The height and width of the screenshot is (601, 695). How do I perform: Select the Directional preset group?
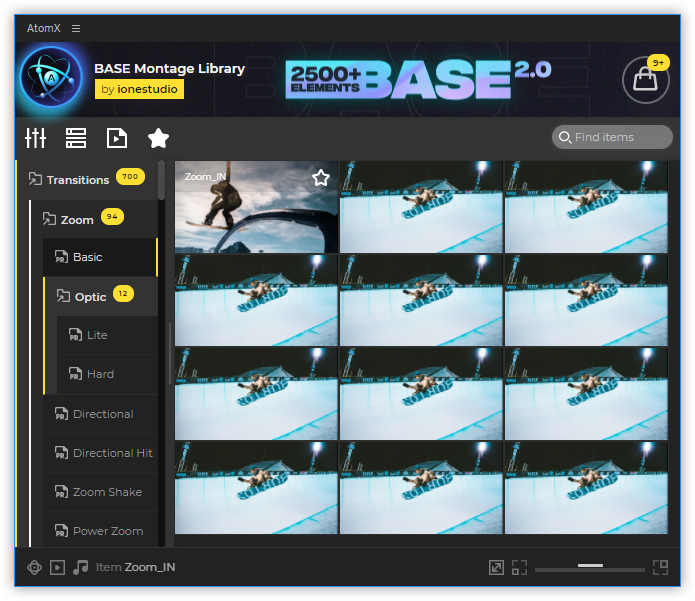(100, 414)
